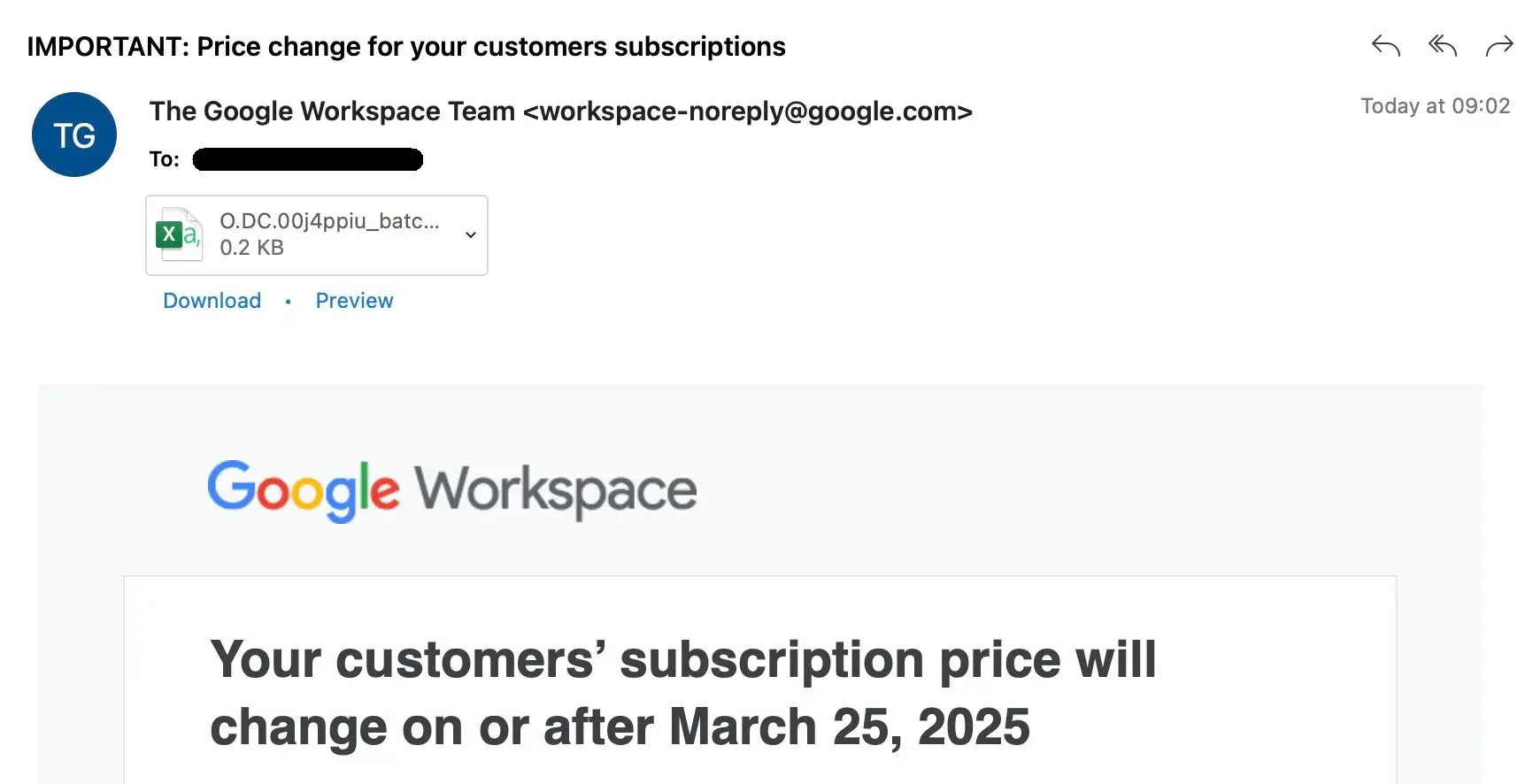
Task: Click sender name The Google Workspace Team
Action: pyautogui.click(x=332, y=111)
